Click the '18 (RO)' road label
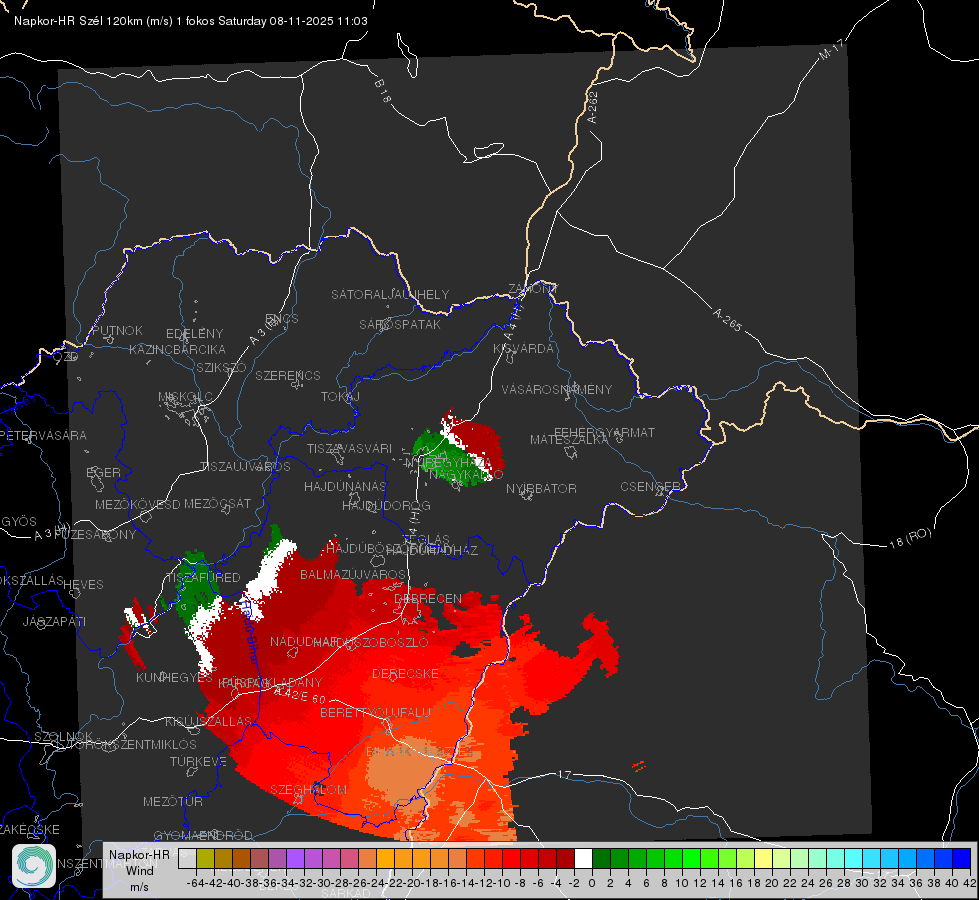This screenshot has width=979, height=900. 910,538
